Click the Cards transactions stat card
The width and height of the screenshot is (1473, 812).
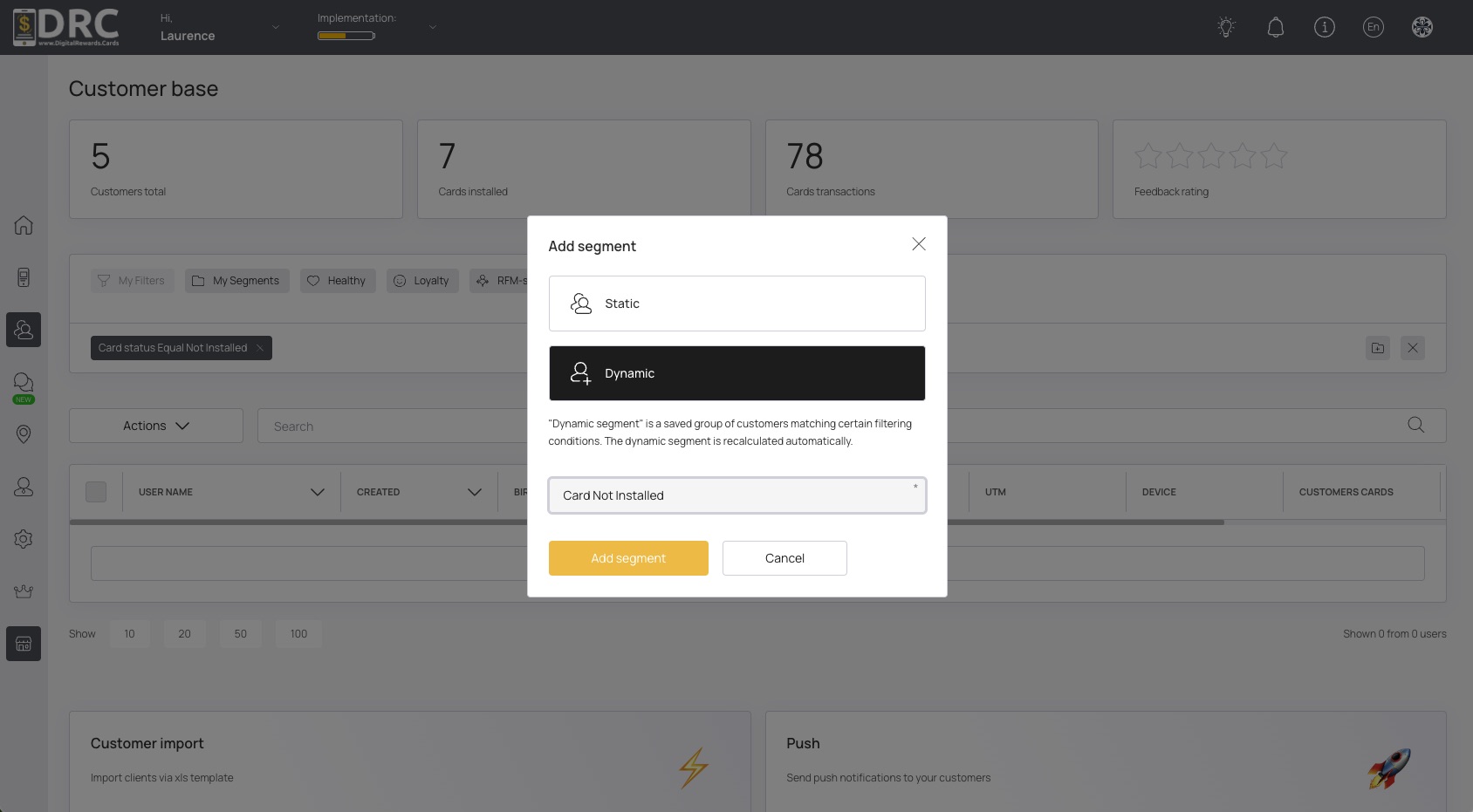(931, 169)
